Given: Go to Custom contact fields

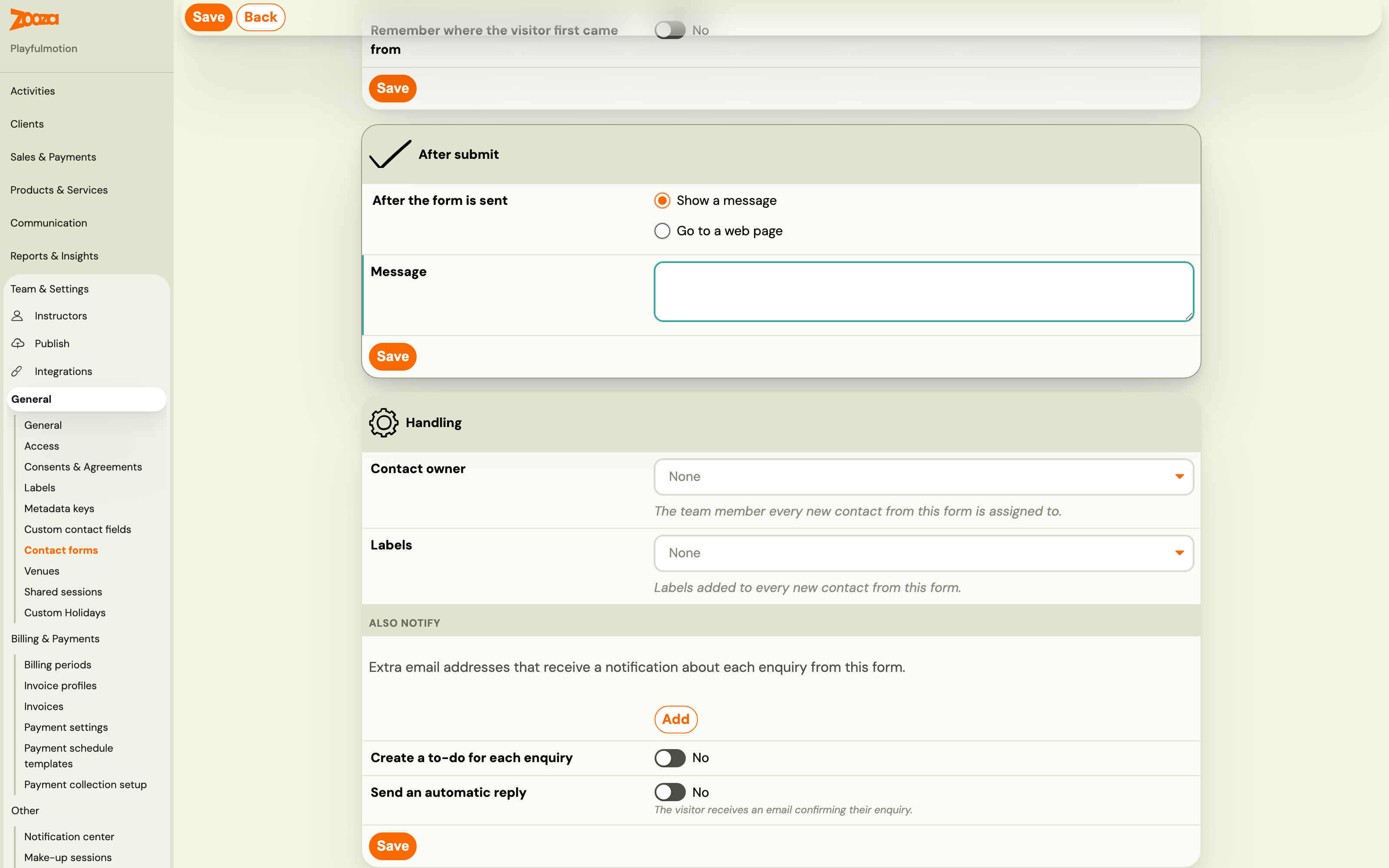Looking at the screenshot, I should click(78, 529).
